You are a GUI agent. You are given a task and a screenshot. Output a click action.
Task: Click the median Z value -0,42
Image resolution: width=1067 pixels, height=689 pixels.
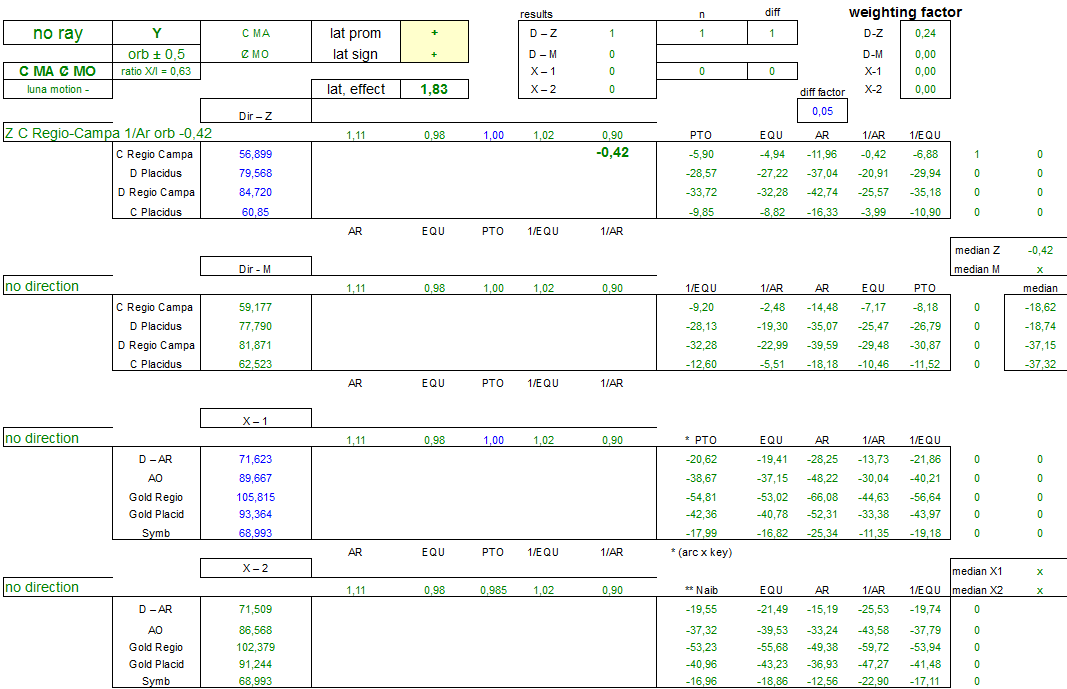click(x=1040, y=250)
